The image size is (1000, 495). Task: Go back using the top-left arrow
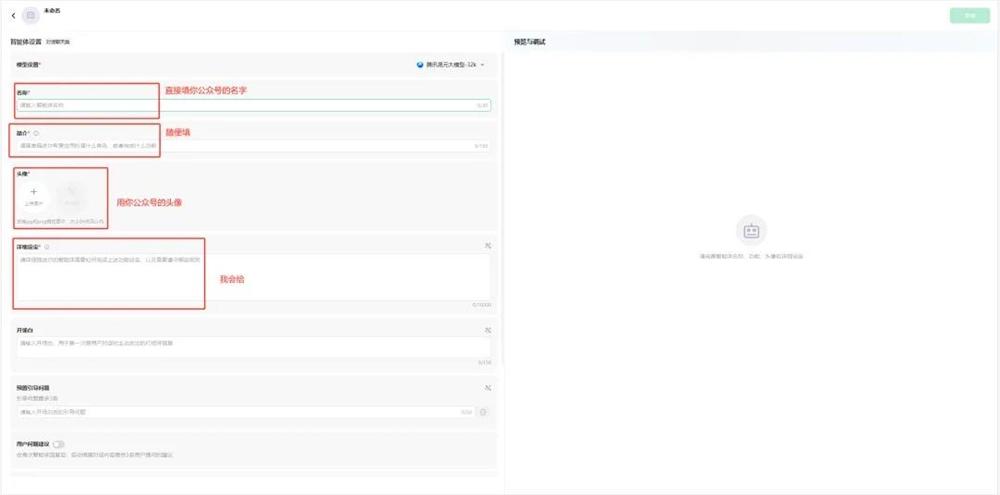click(x=13, y=15)
